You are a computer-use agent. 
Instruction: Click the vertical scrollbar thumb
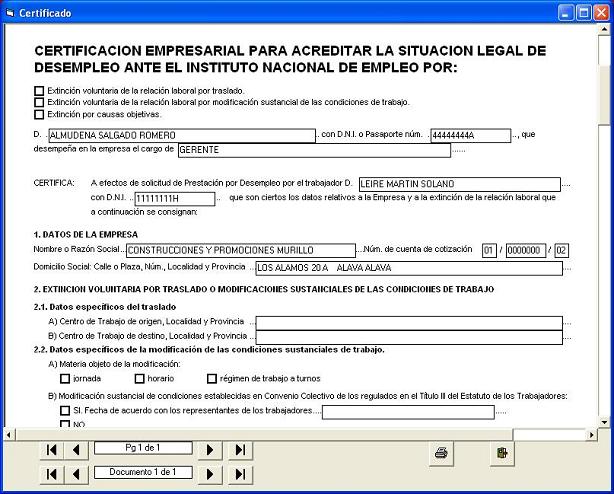click(x=603, y=94)
